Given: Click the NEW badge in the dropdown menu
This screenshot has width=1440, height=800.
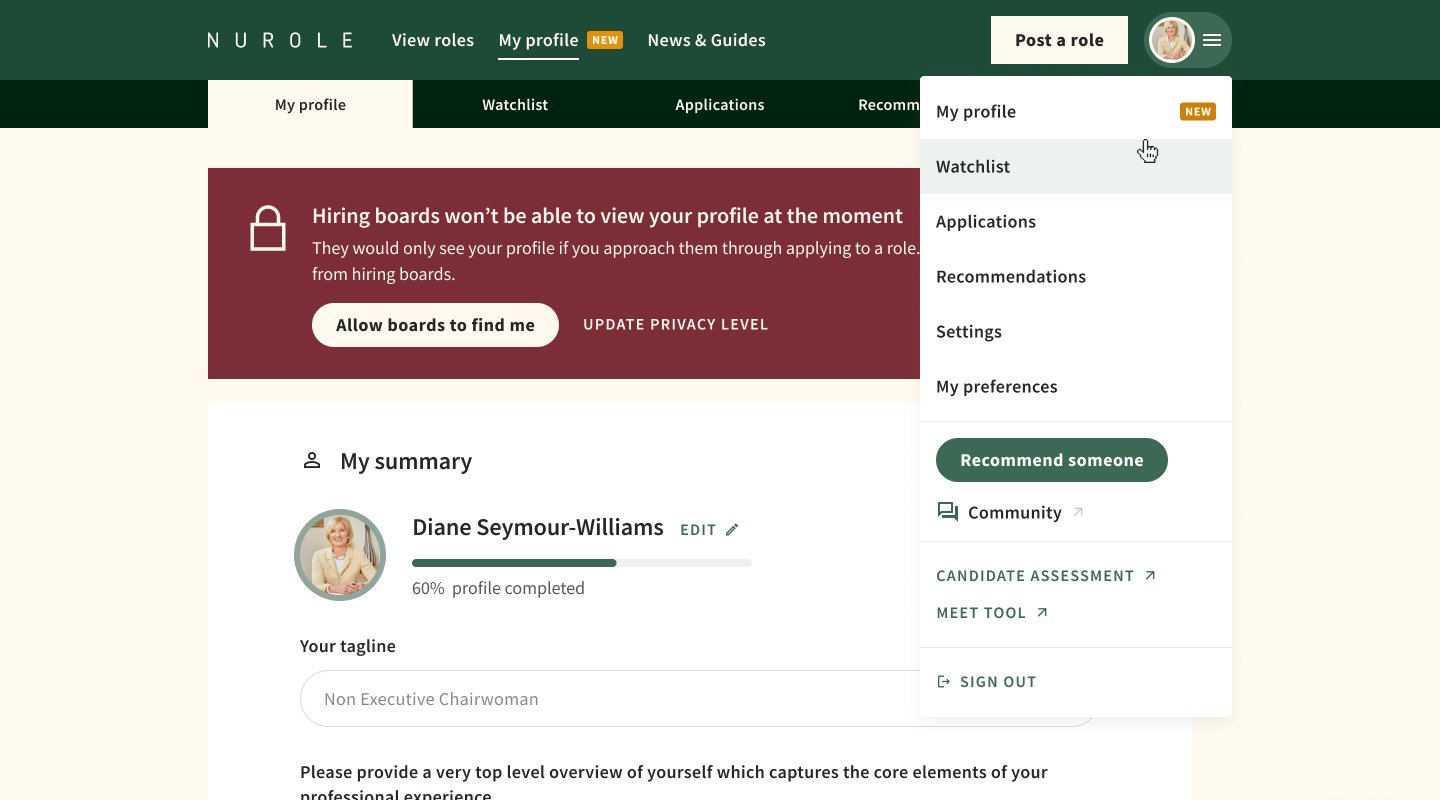Looking at the screenshot, I should coord(1198,111).
